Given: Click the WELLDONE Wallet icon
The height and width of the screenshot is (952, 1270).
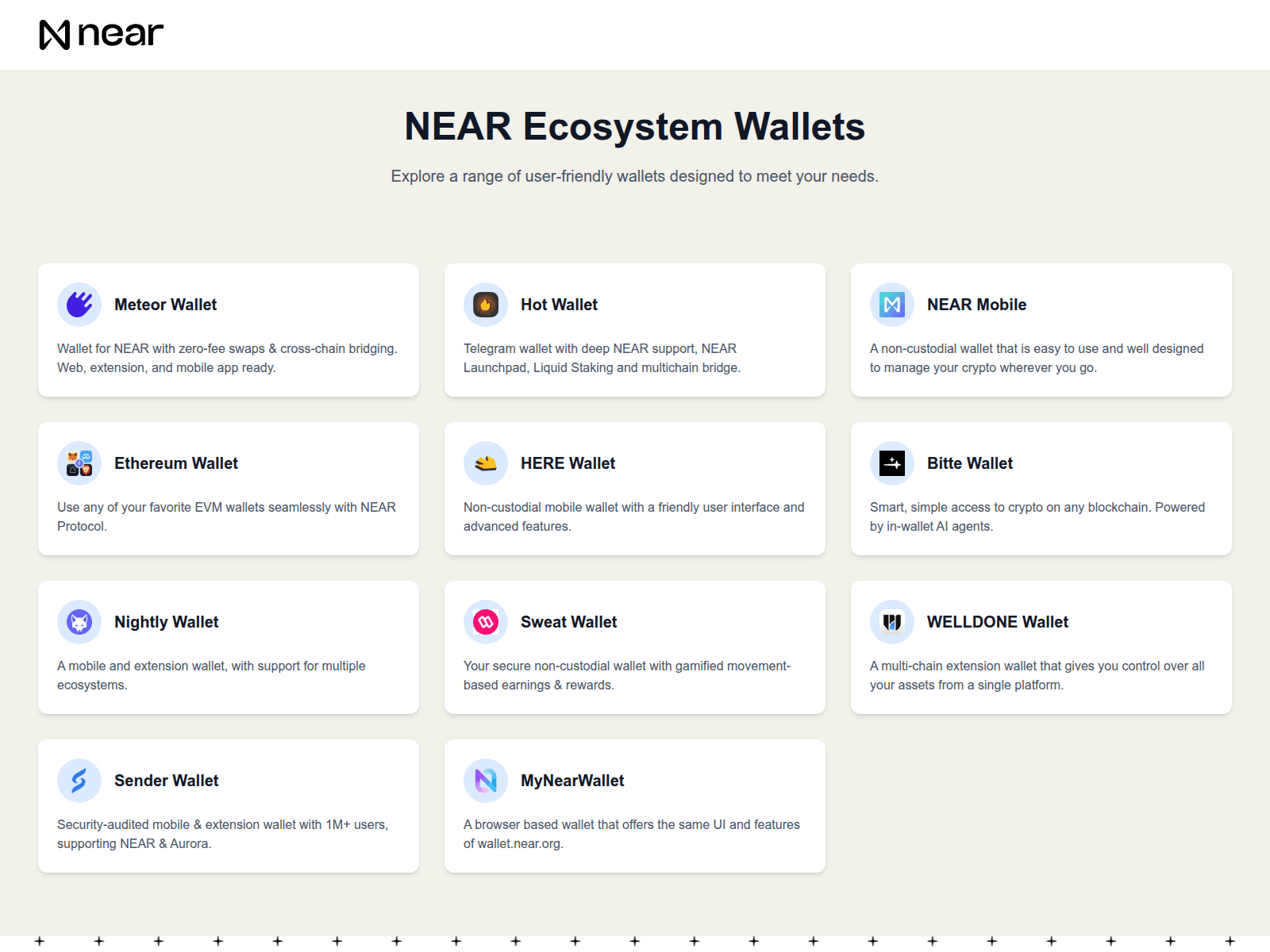Looking at the screenshot, I should coord(892,622).
